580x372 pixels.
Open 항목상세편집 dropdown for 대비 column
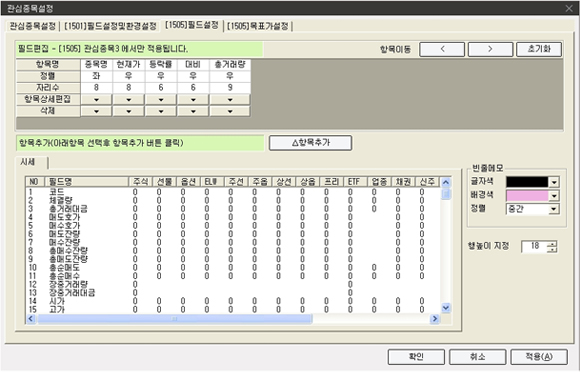(193, 99)
